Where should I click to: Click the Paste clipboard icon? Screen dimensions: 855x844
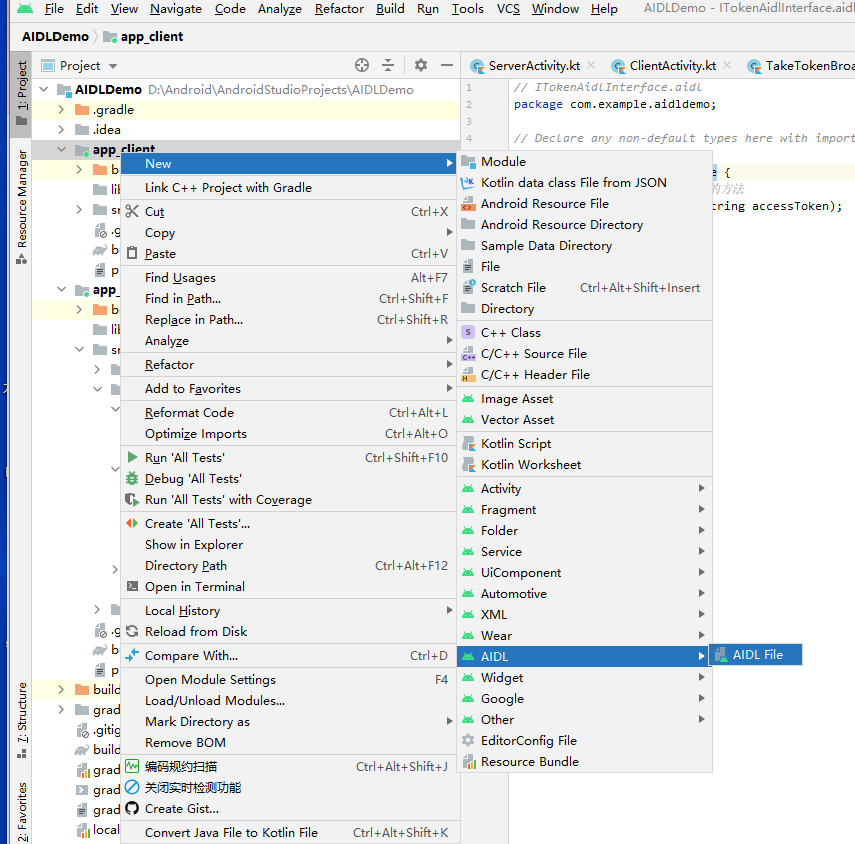(132, 254)
